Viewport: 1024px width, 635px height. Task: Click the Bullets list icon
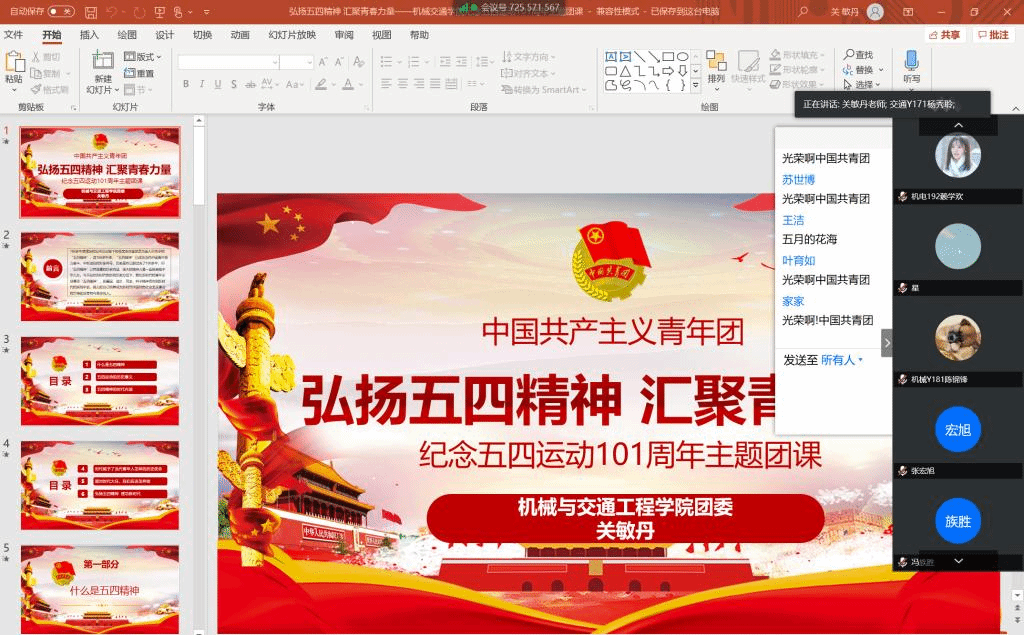coord(389,62)
